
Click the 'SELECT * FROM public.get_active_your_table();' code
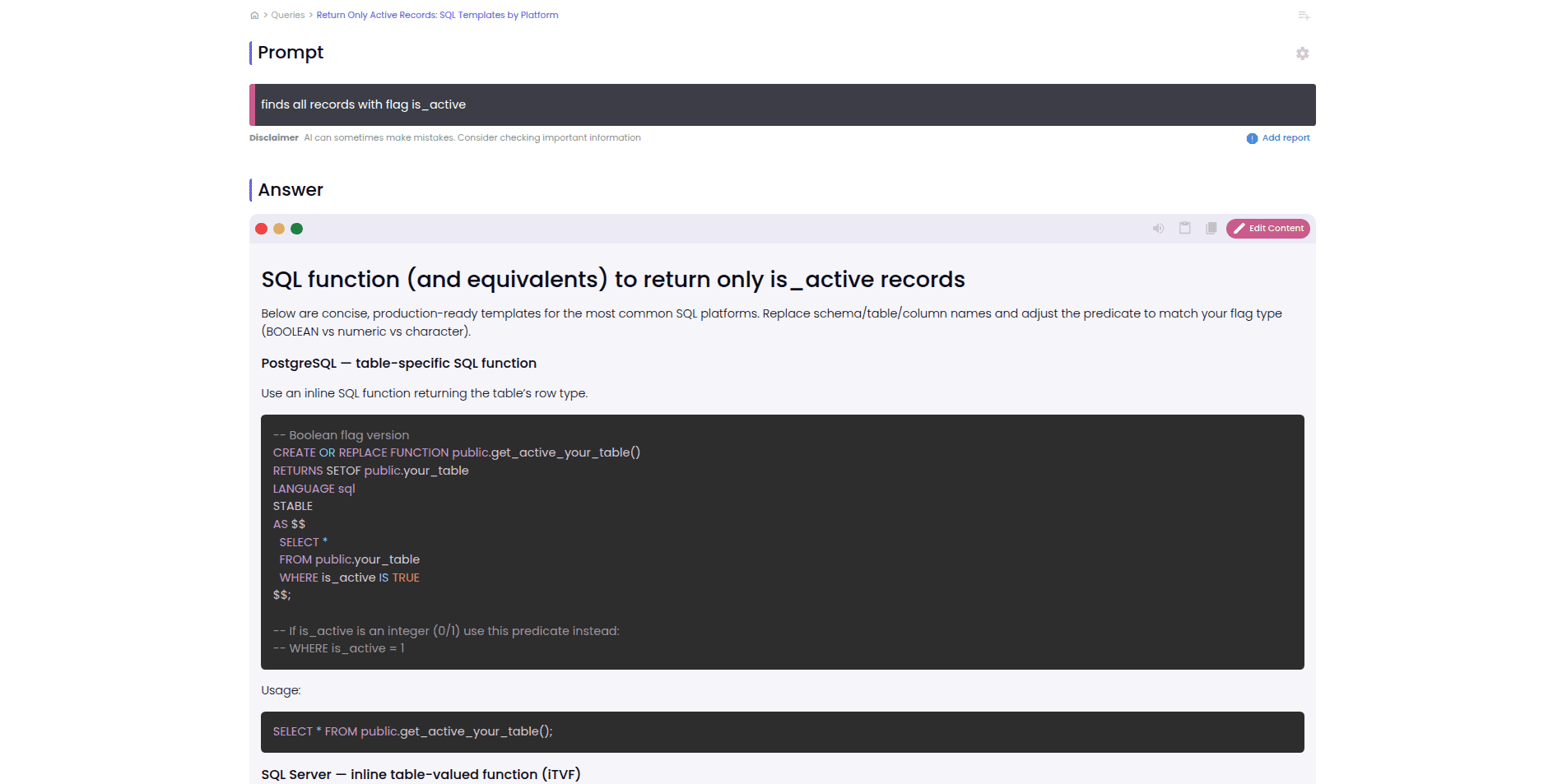tap(413, 731)
